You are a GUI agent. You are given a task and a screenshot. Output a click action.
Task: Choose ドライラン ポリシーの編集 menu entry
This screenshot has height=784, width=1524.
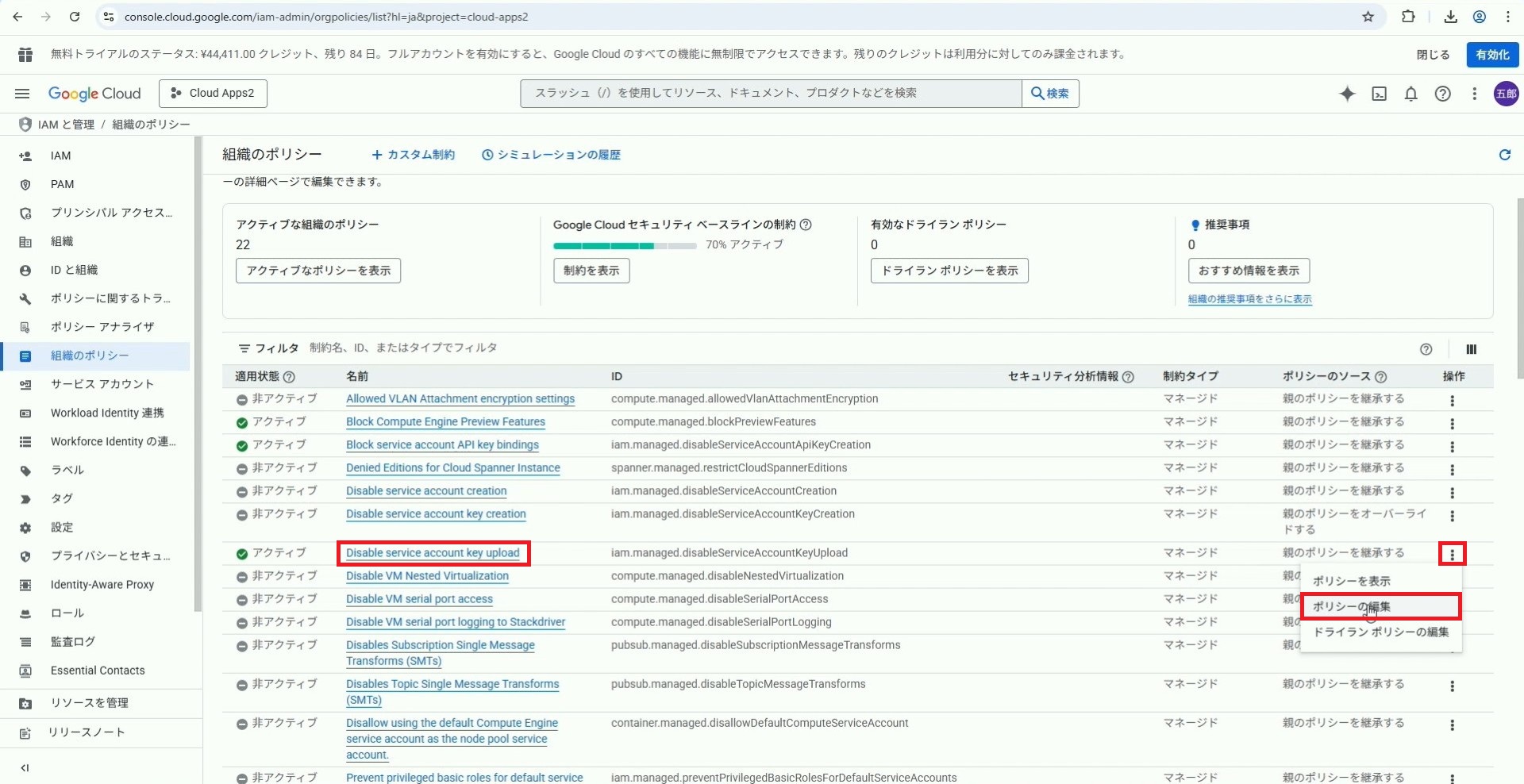click(1380, 632)
